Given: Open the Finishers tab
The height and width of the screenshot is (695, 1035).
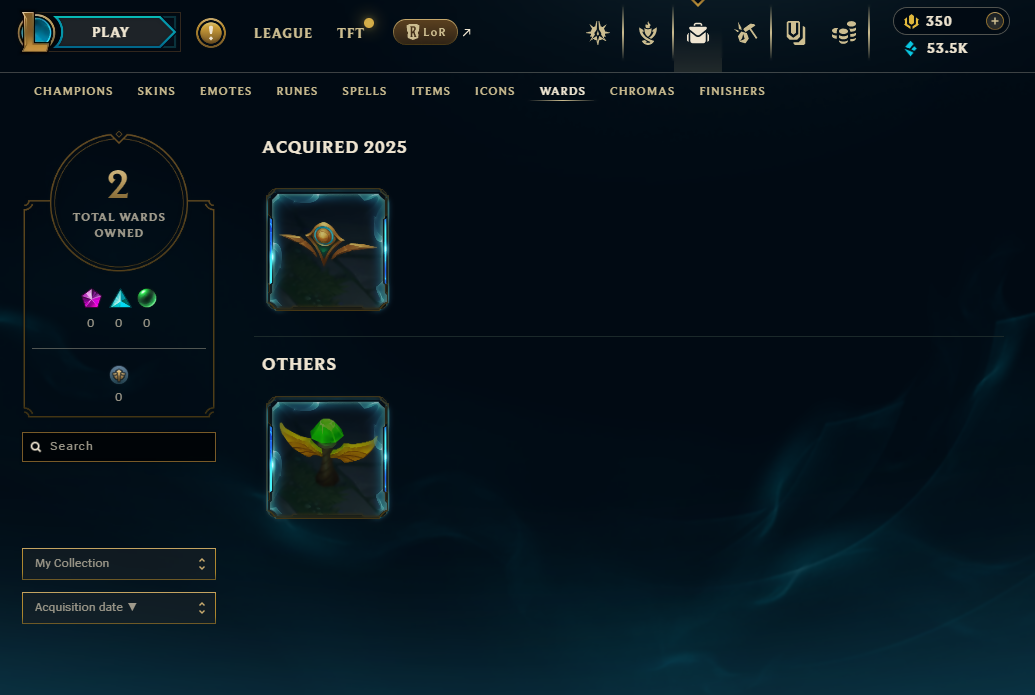Looking at the screenshot, I should point(732,91).
